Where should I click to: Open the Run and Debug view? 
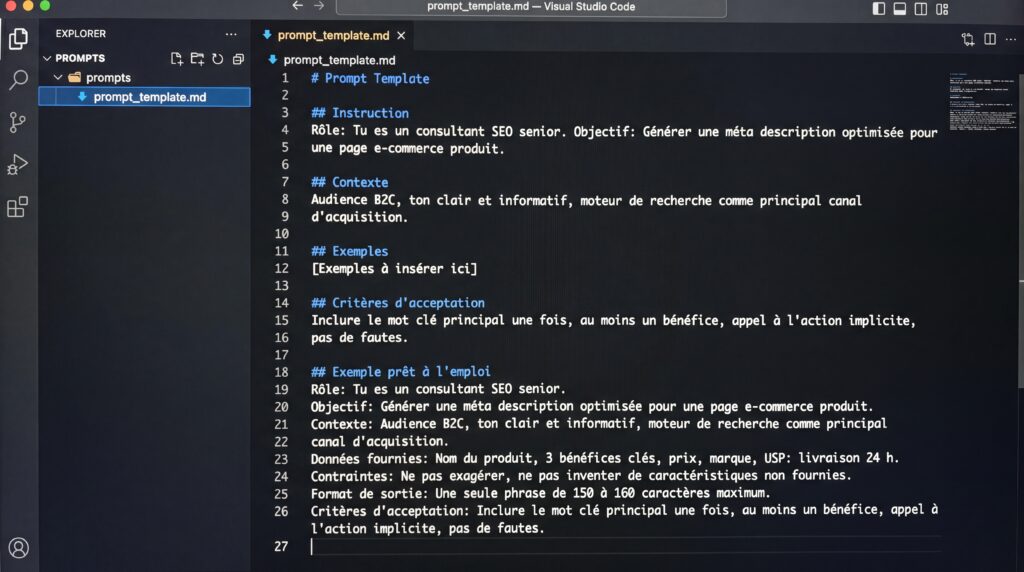18,165
